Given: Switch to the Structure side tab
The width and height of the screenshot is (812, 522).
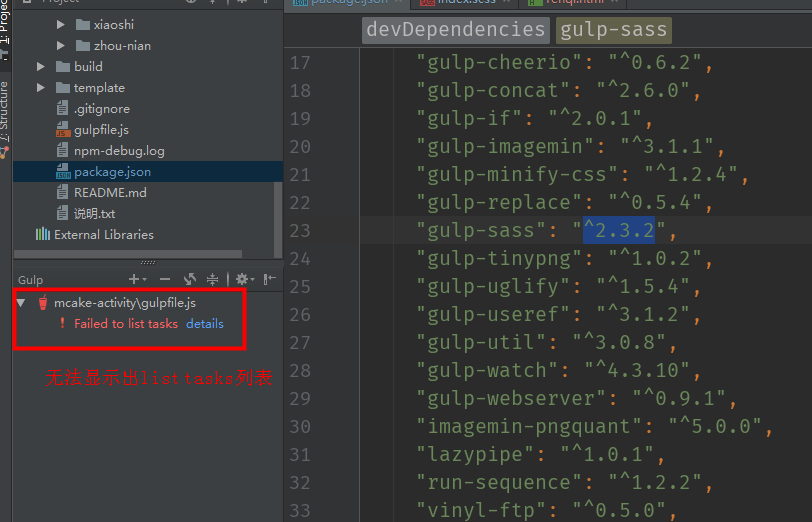Looking at the screenshot, I should pos(5,111).
